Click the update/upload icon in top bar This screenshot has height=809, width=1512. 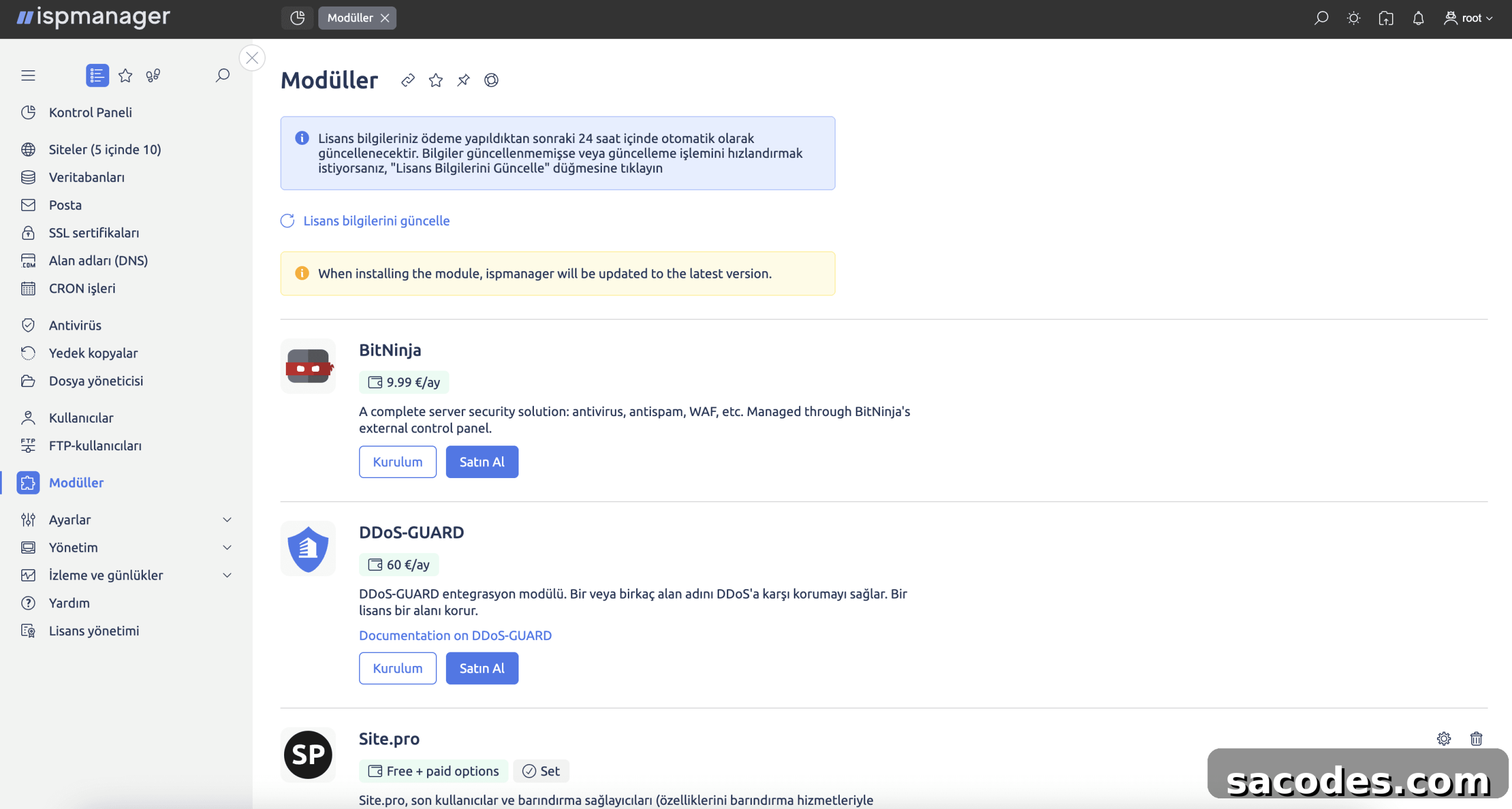pyautogui.click(x=1386, y=18)
